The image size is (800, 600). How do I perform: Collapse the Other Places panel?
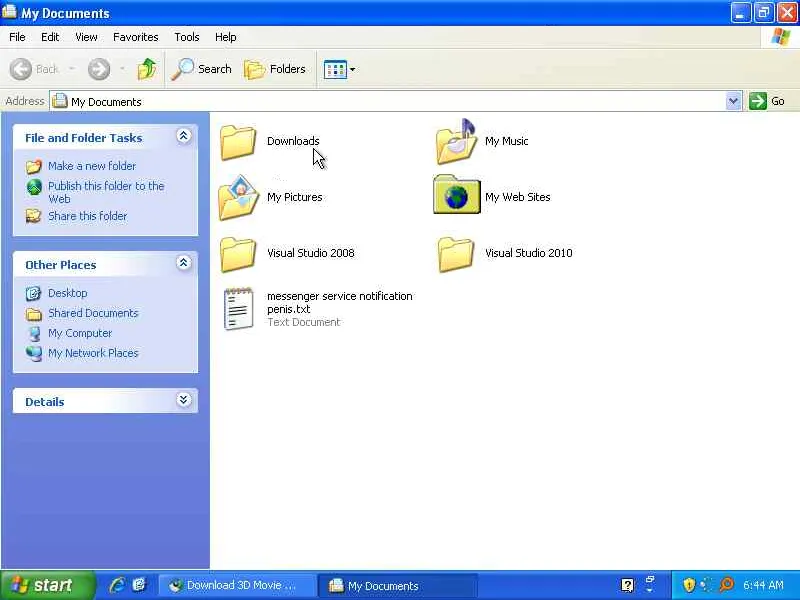(x=184, y=263)
